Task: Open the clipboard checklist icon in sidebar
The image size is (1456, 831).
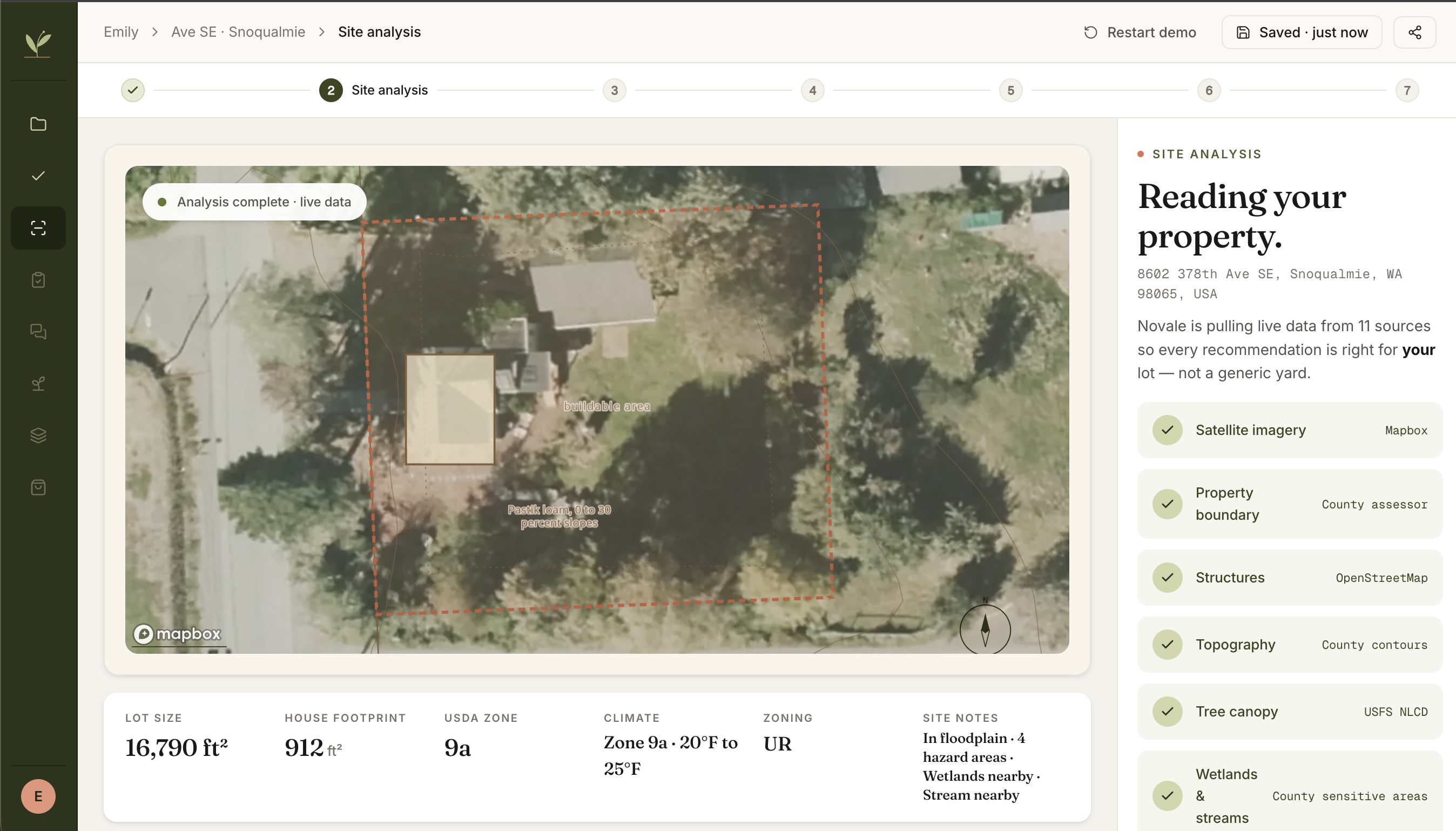Action: point(38,280)
